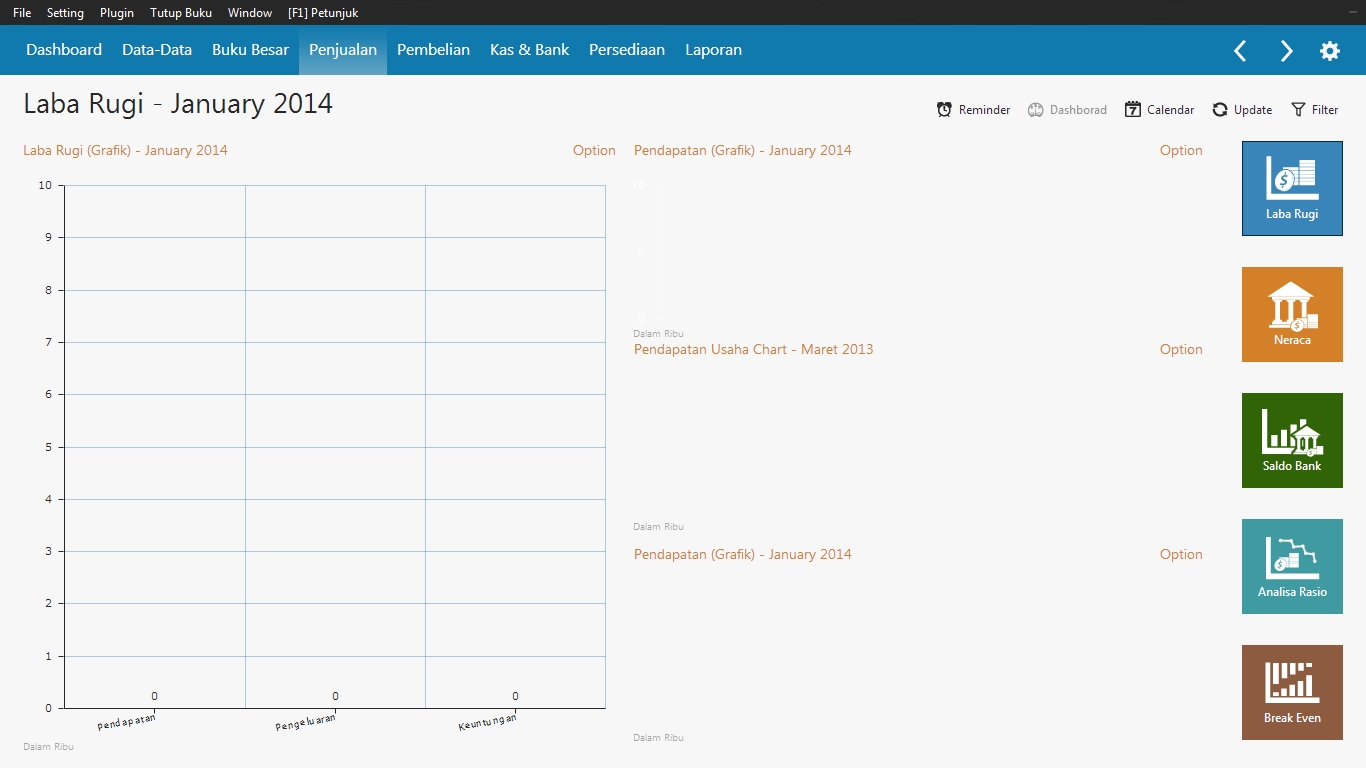
Task: Click the Pendapatan axis label
Action: pyautogui.click(x=127, y=721)
